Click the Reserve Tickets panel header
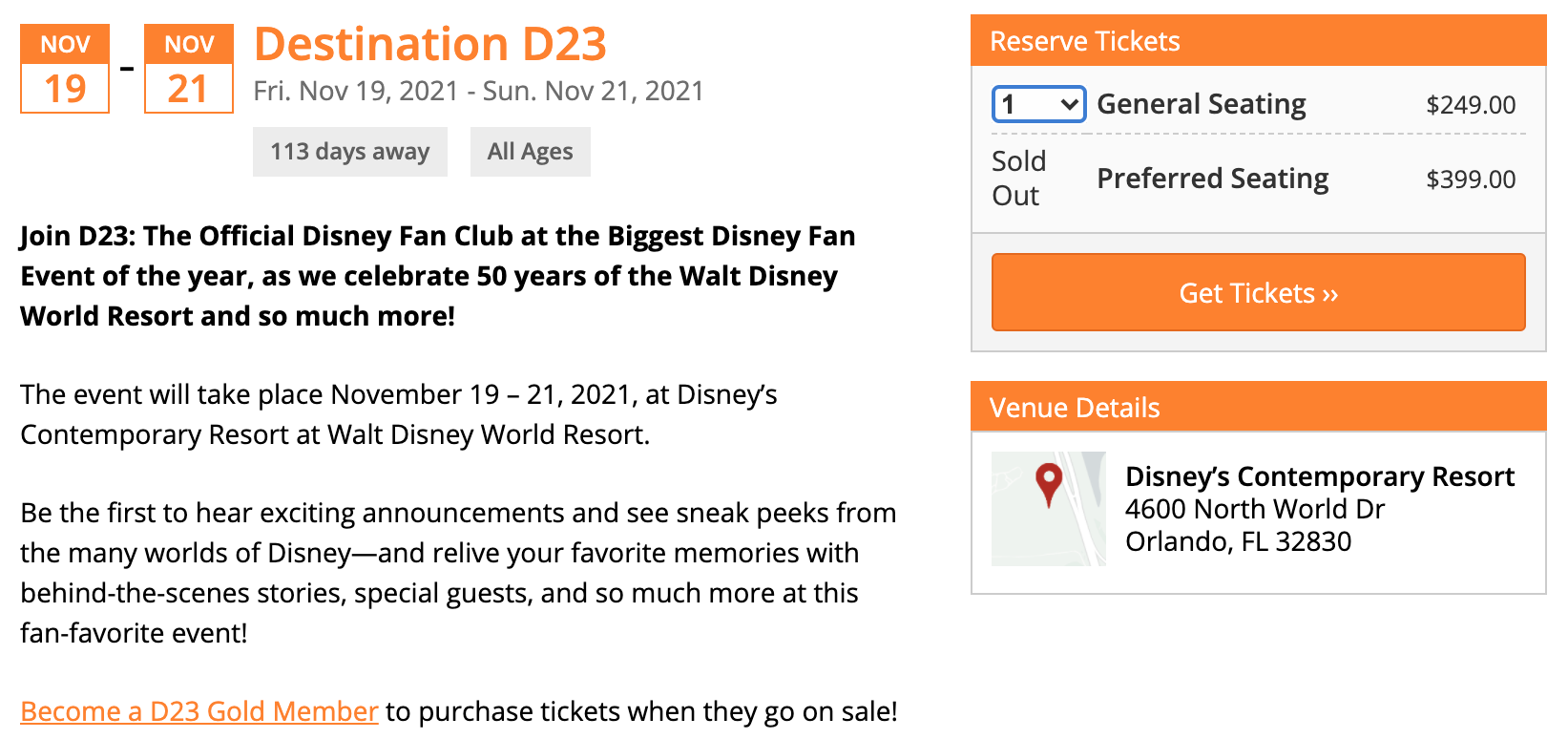 pos(1258,41)
